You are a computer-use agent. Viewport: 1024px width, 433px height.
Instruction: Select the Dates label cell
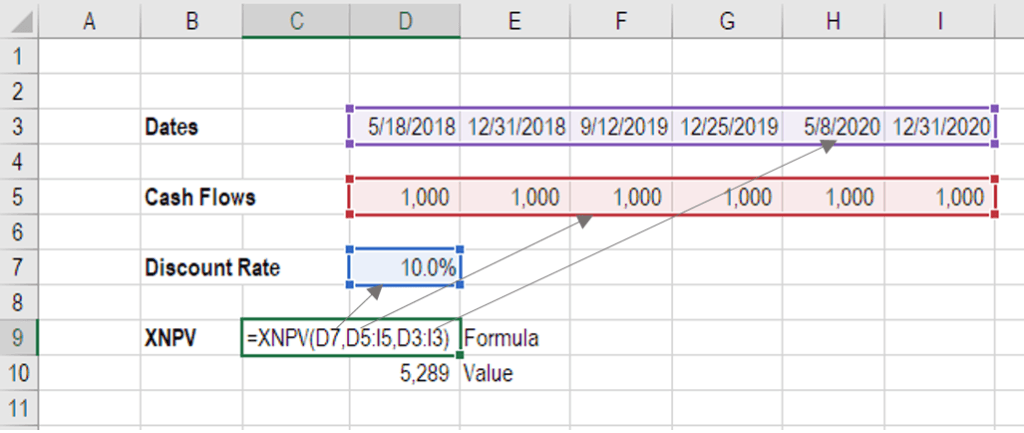pyautogui.click(x=191, y=126)
